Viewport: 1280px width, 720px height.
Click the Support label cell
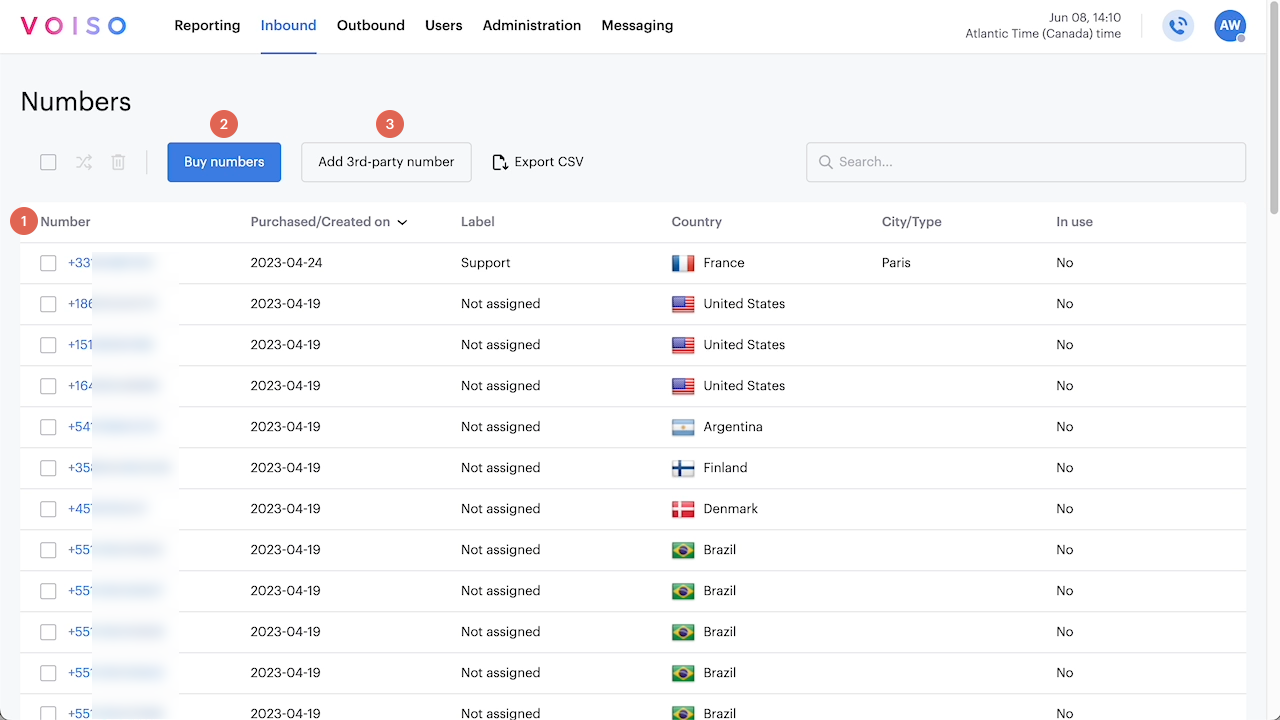coord(486,263)
